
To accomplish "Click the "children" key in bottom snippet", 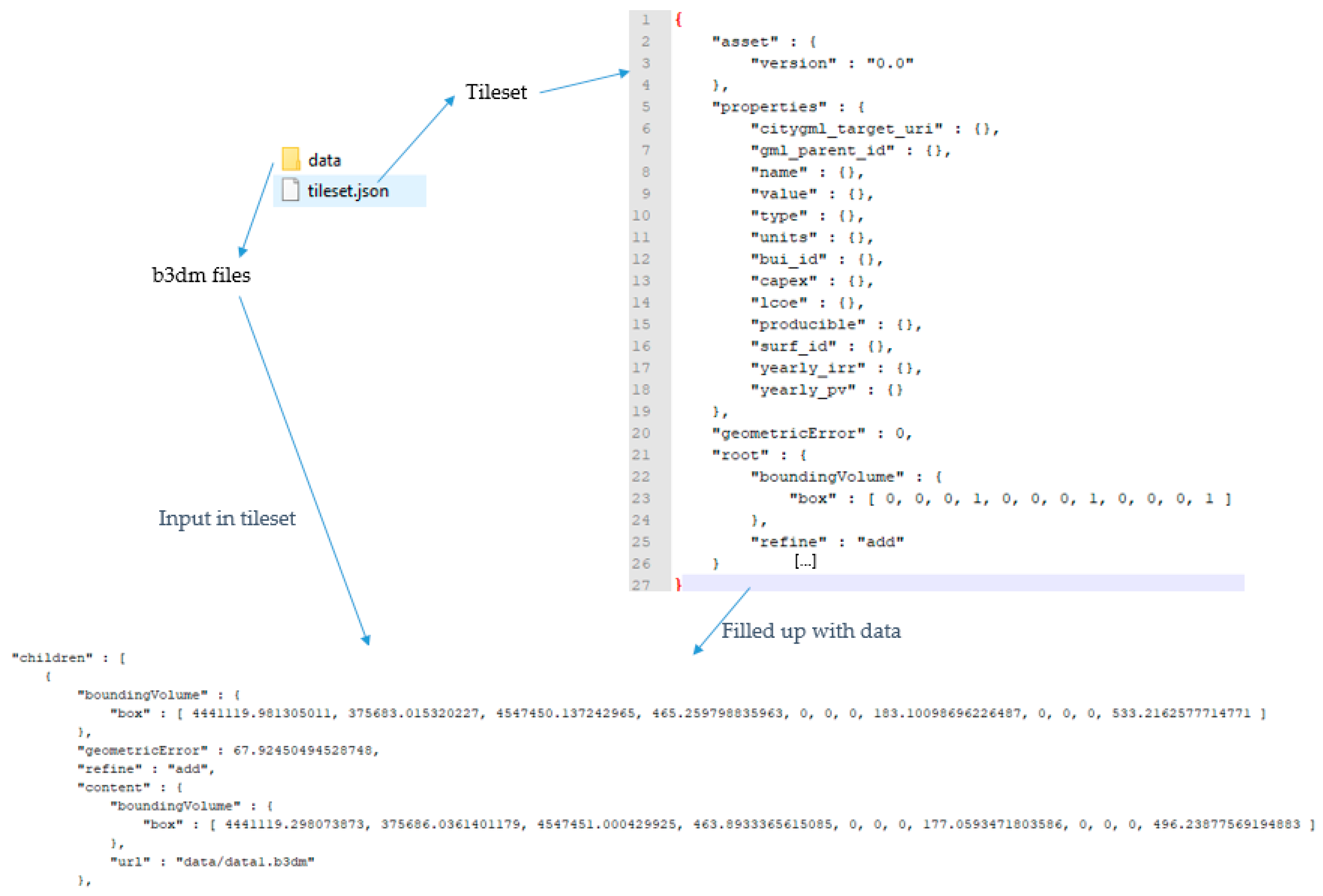I will pyautogui.click(x=52, y=658).
